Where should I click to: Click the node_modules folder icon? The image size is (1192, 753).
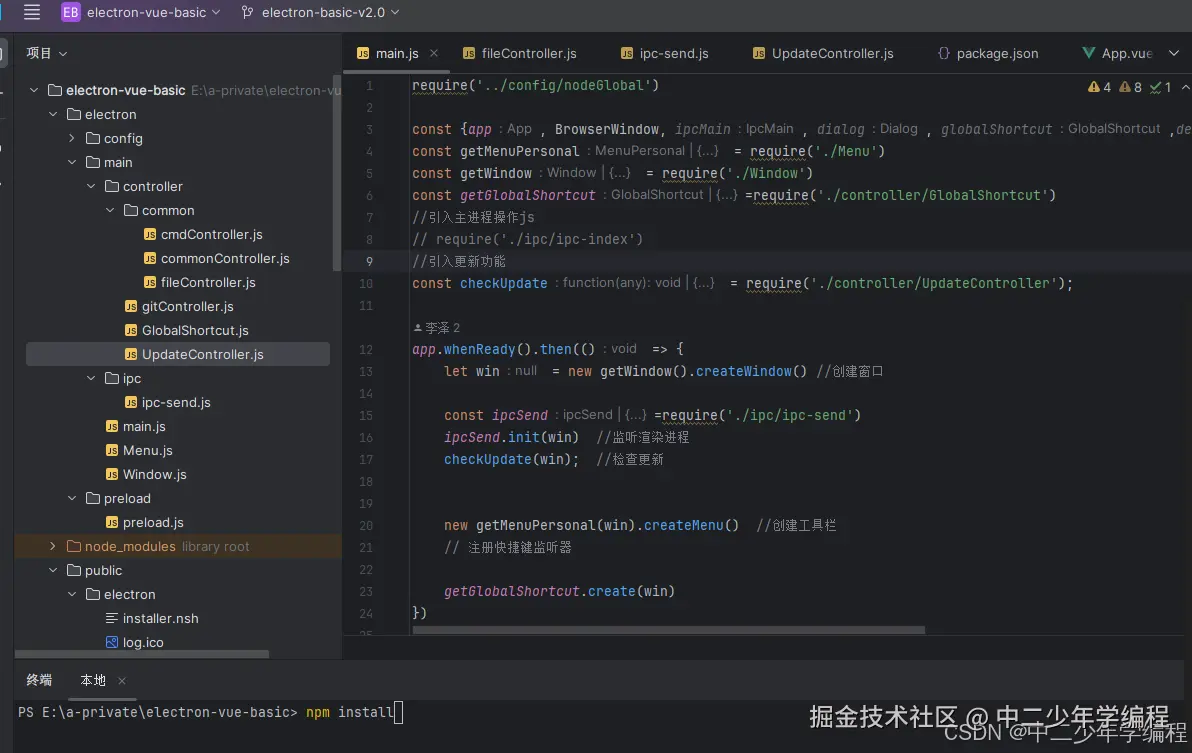[74, 546]
